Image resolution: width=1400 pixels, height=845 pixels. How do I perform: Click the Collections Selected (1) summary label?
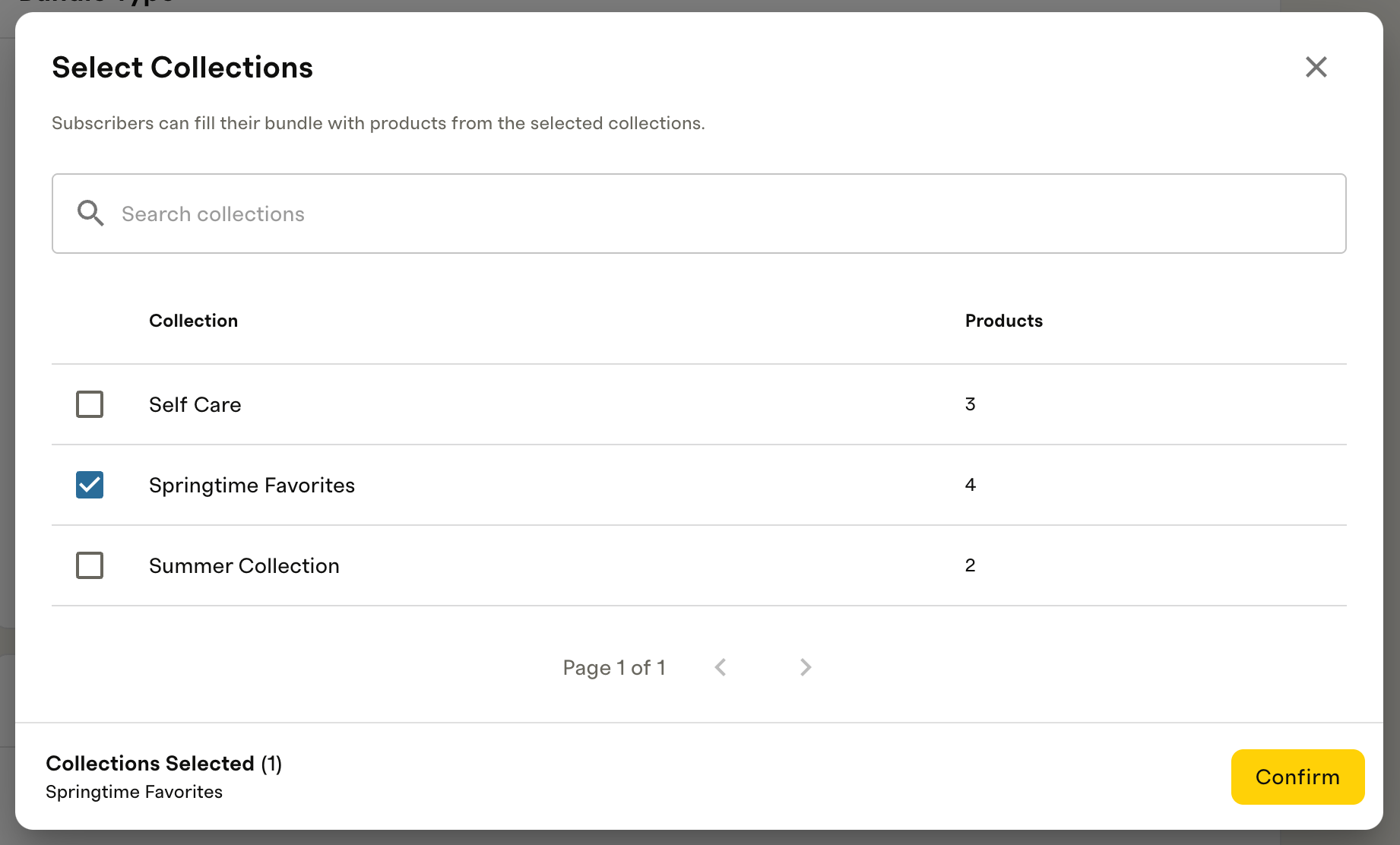163,763
